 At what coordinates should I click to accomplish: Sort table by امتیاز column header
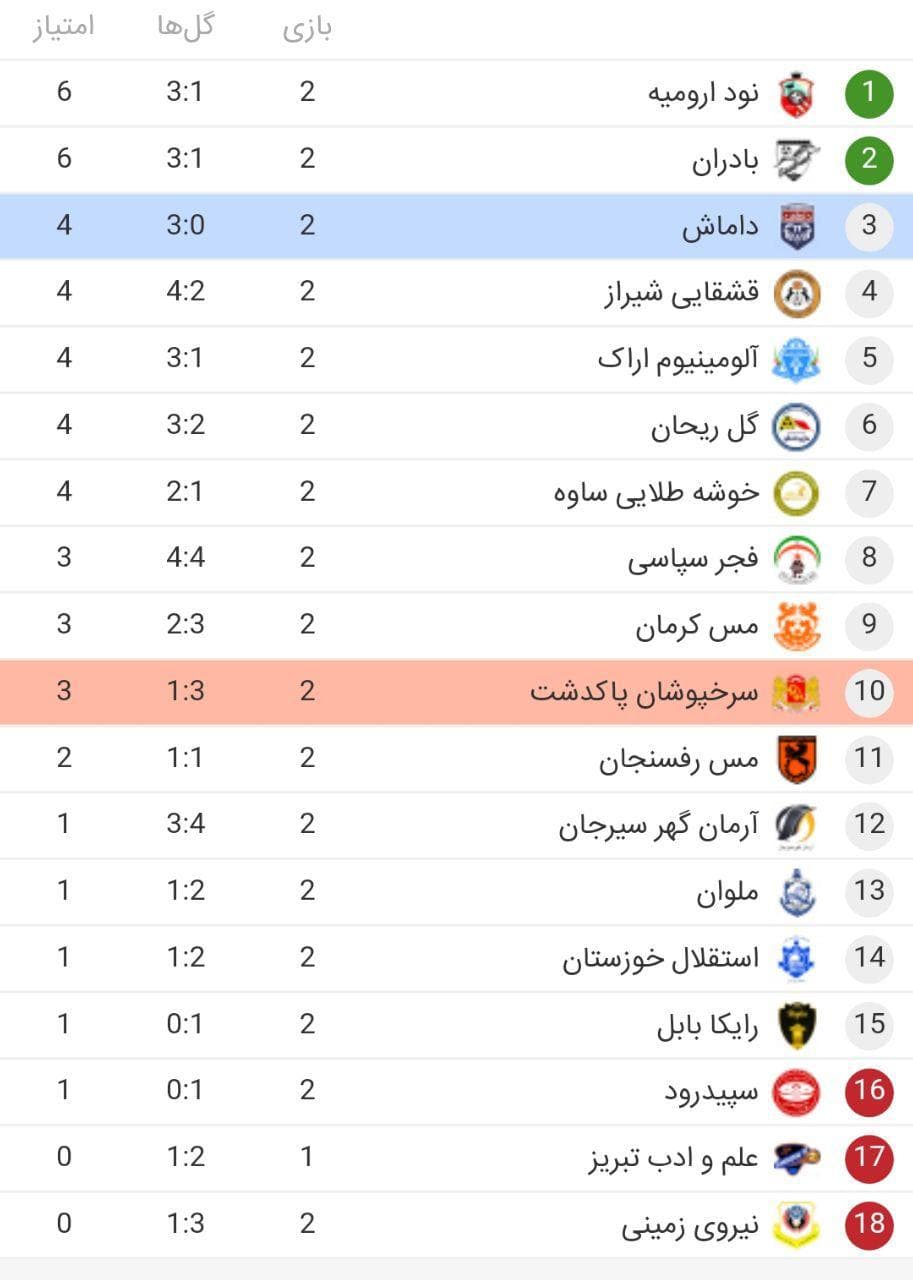pyautogui.click(x=64, y=27)
